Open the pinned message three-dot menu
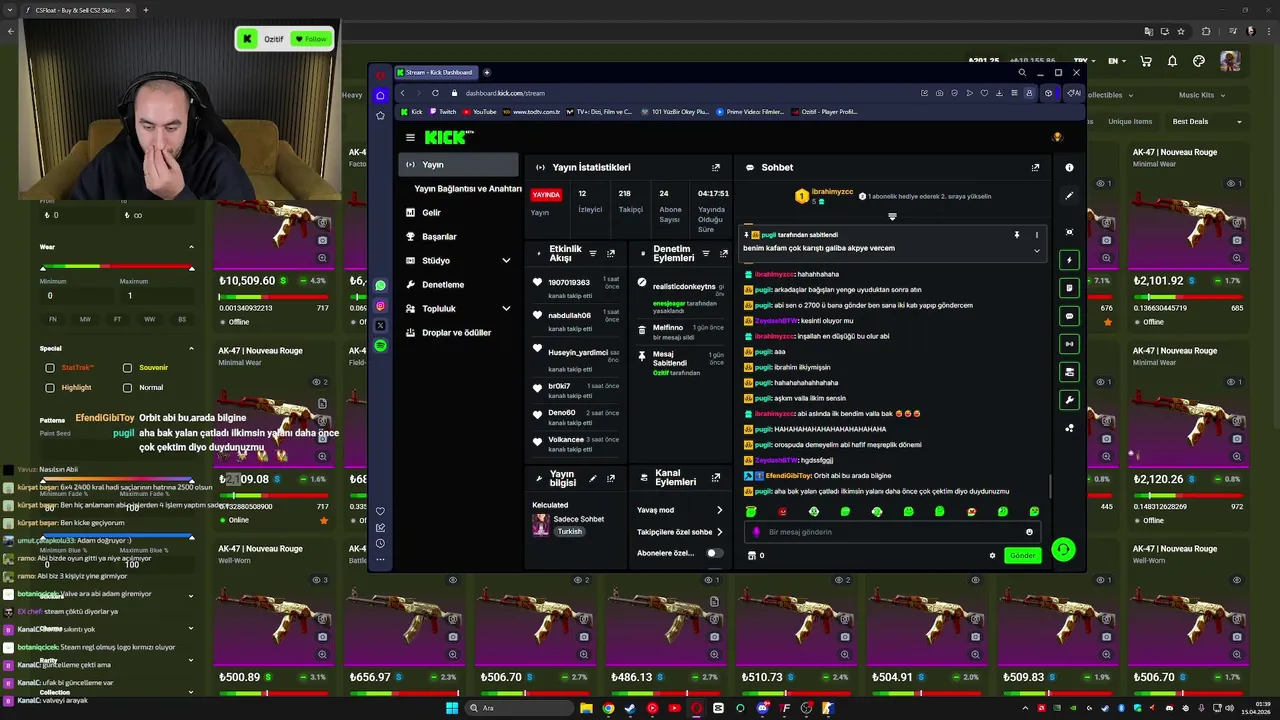The height and width of the screenshot is (720, 1280). pos(1037,235)
